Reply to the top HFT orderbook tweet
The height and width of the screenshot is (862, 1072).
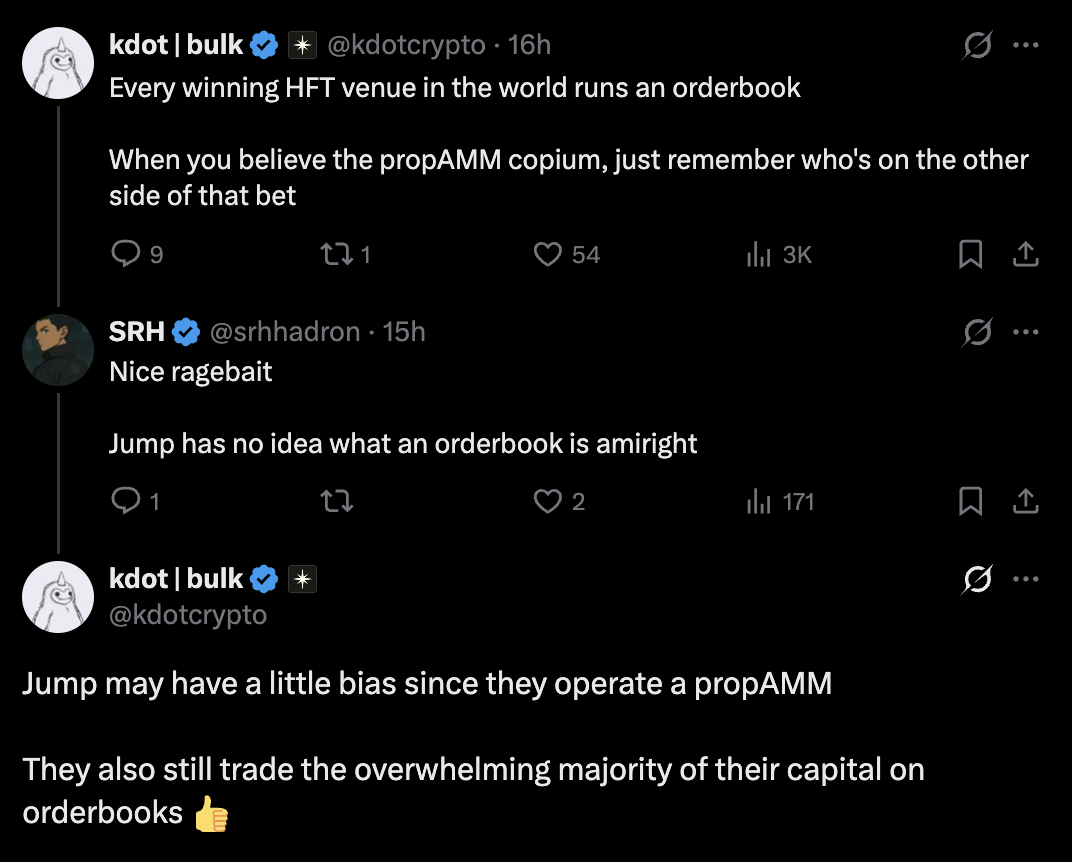125,255
